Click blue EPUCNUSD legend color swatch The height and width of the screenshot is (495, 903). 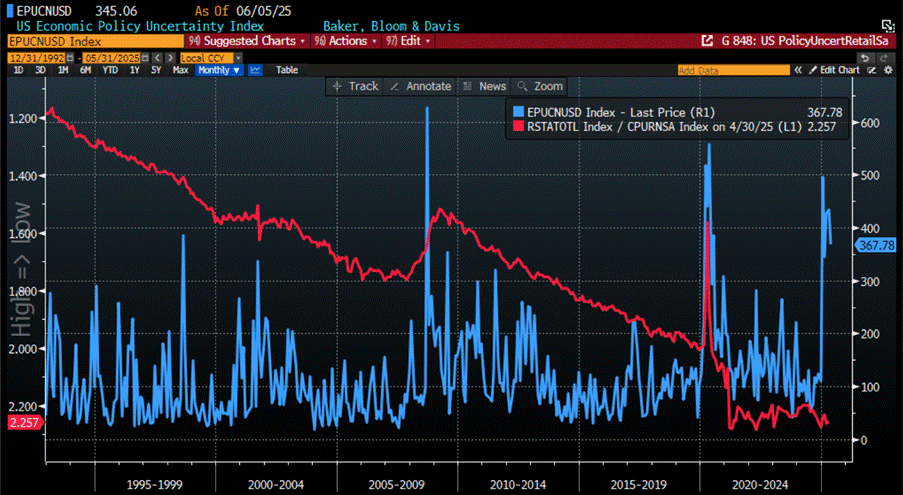518,112
